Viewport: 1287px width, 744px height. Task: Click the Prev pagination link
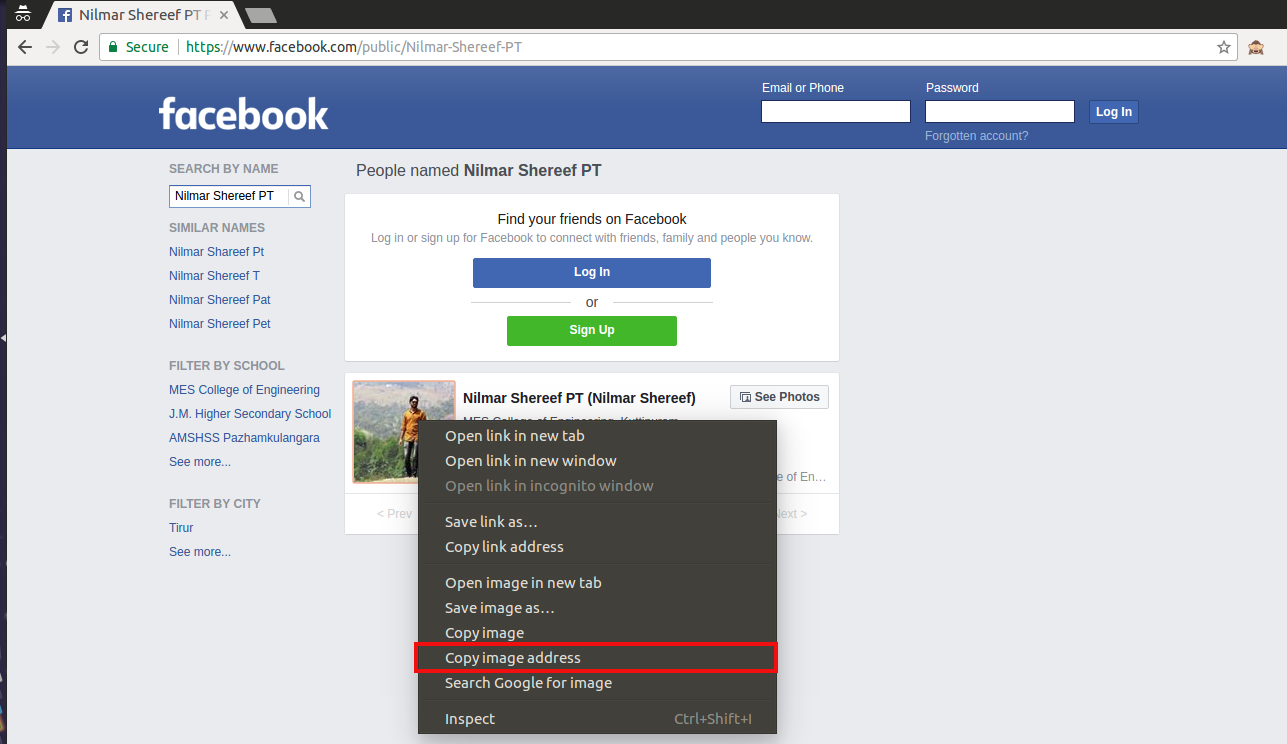(x=395, y=514)
